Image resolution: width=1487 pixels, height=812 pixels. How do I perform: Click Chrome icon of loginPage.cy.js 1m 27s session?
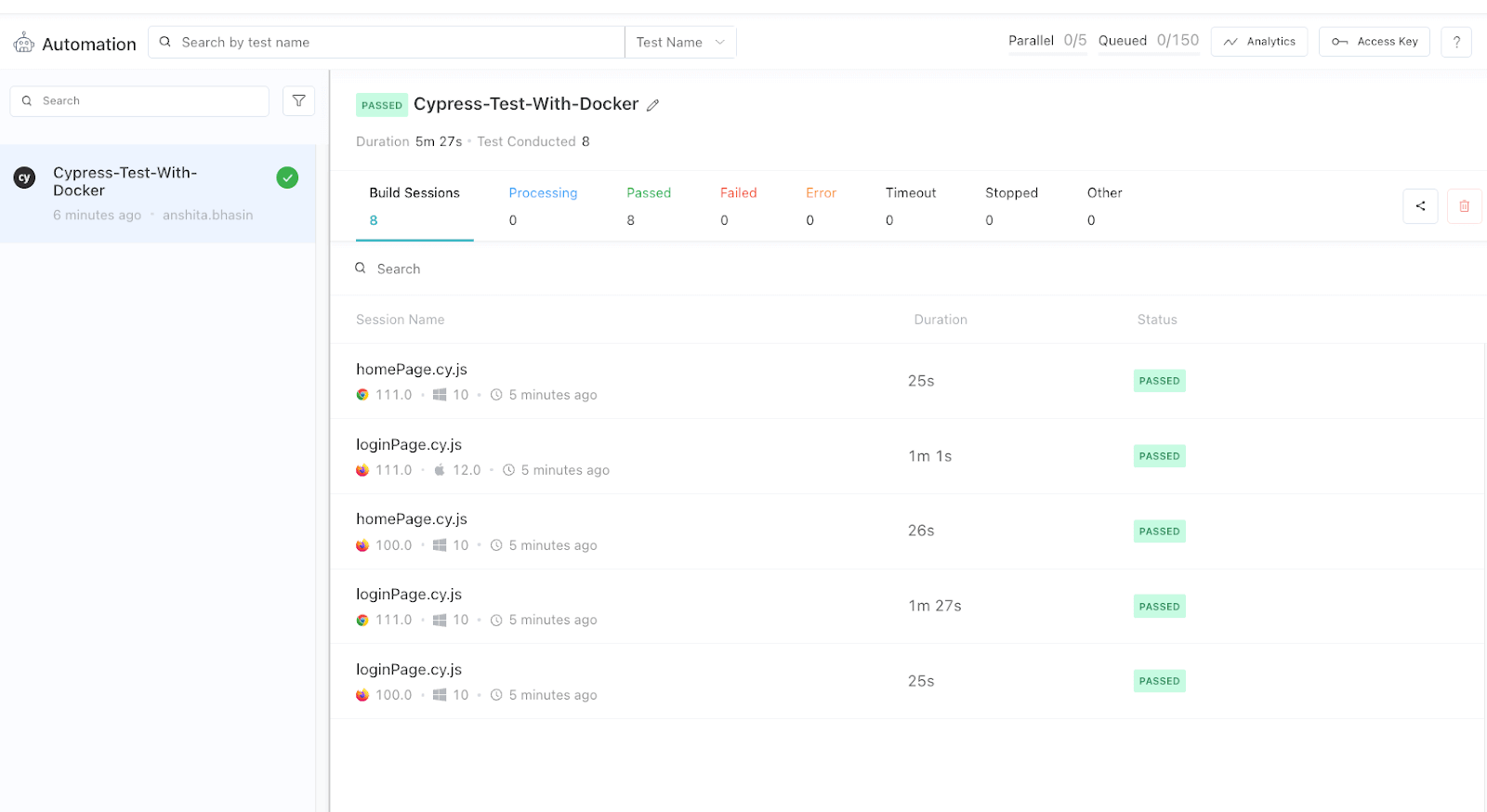(x=362, y=620)
